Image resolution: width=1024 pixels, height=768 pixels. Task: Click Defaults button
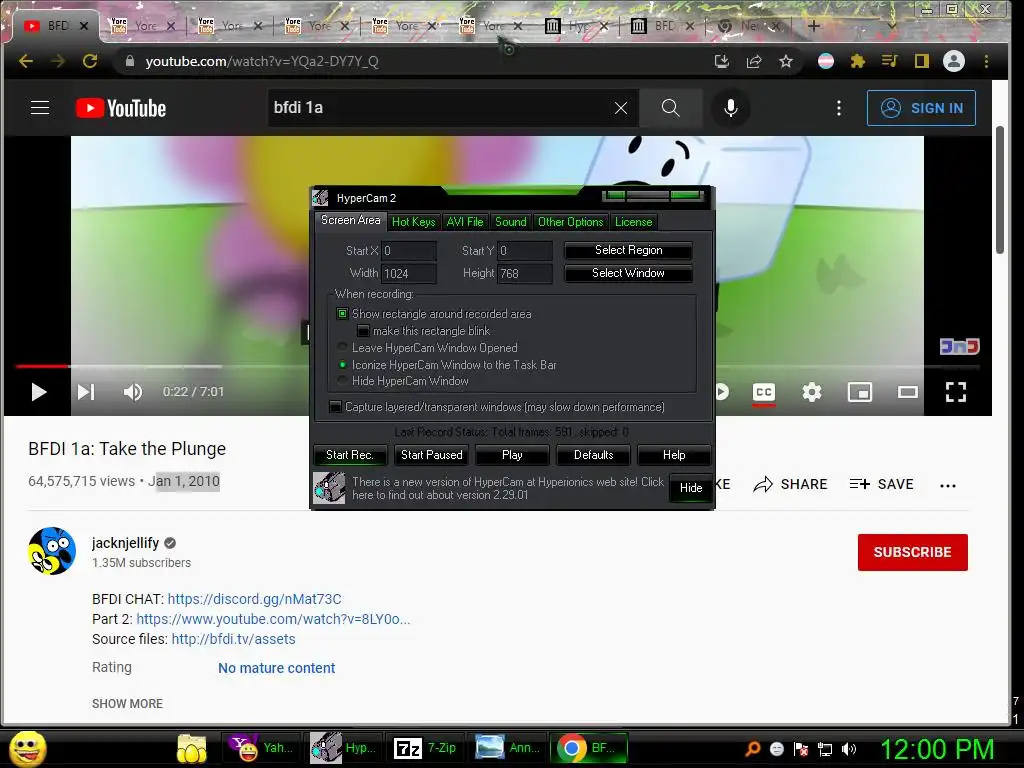point(593,455)
